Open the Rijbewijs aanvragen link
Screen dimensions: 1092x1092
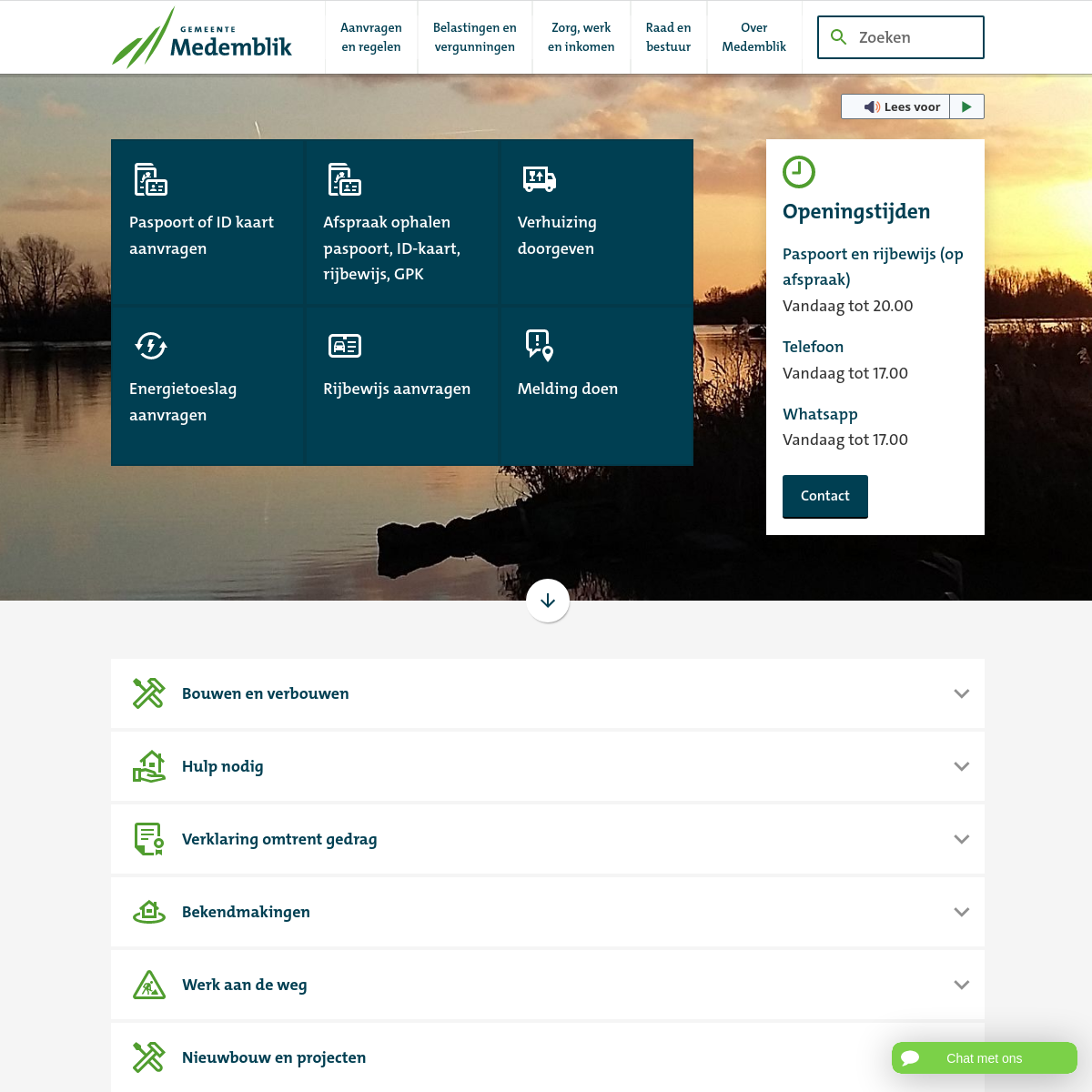[x=402, y=386]
